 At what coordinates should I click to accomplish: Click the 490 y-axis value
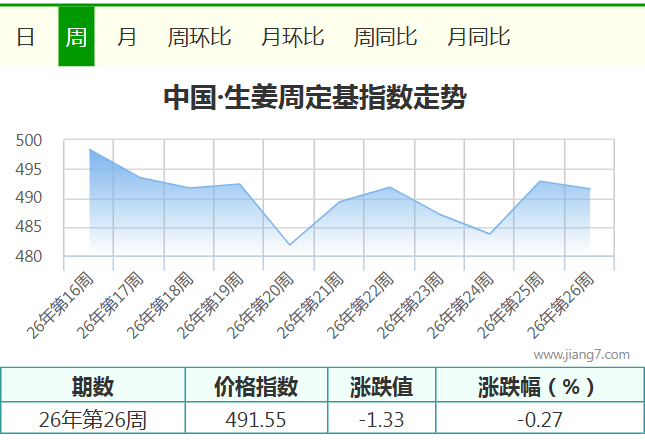(x=29, y=198)
